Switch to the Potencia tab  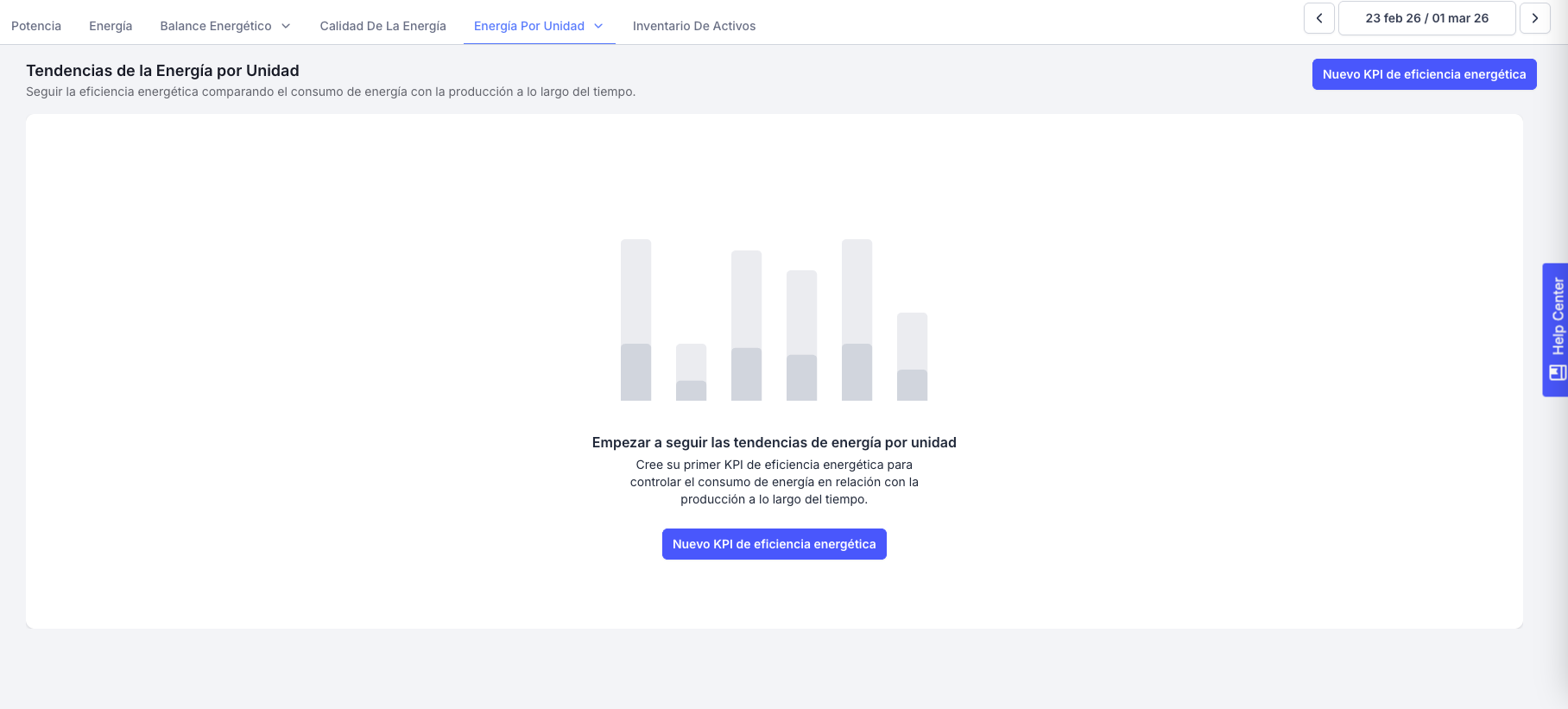click(36, 26)
